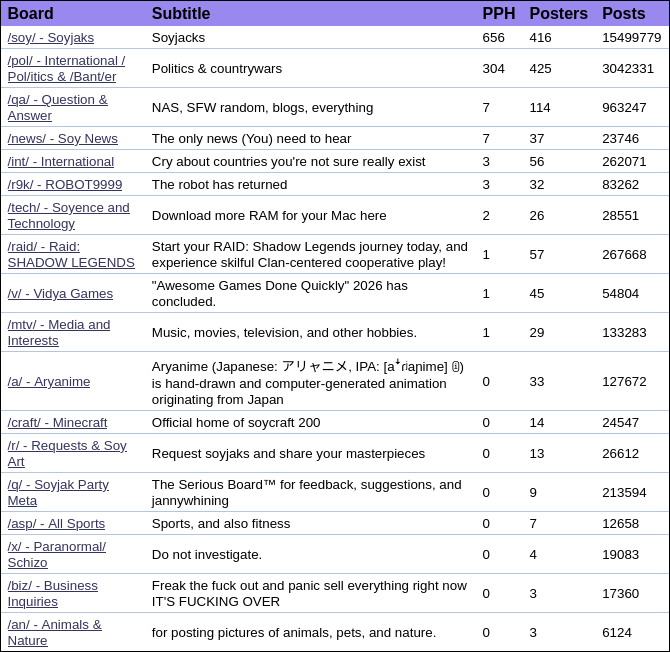670x652 pixels.
Task: Open the /soy/ - Soyjaks board link
Action: [x=51, y=38]
